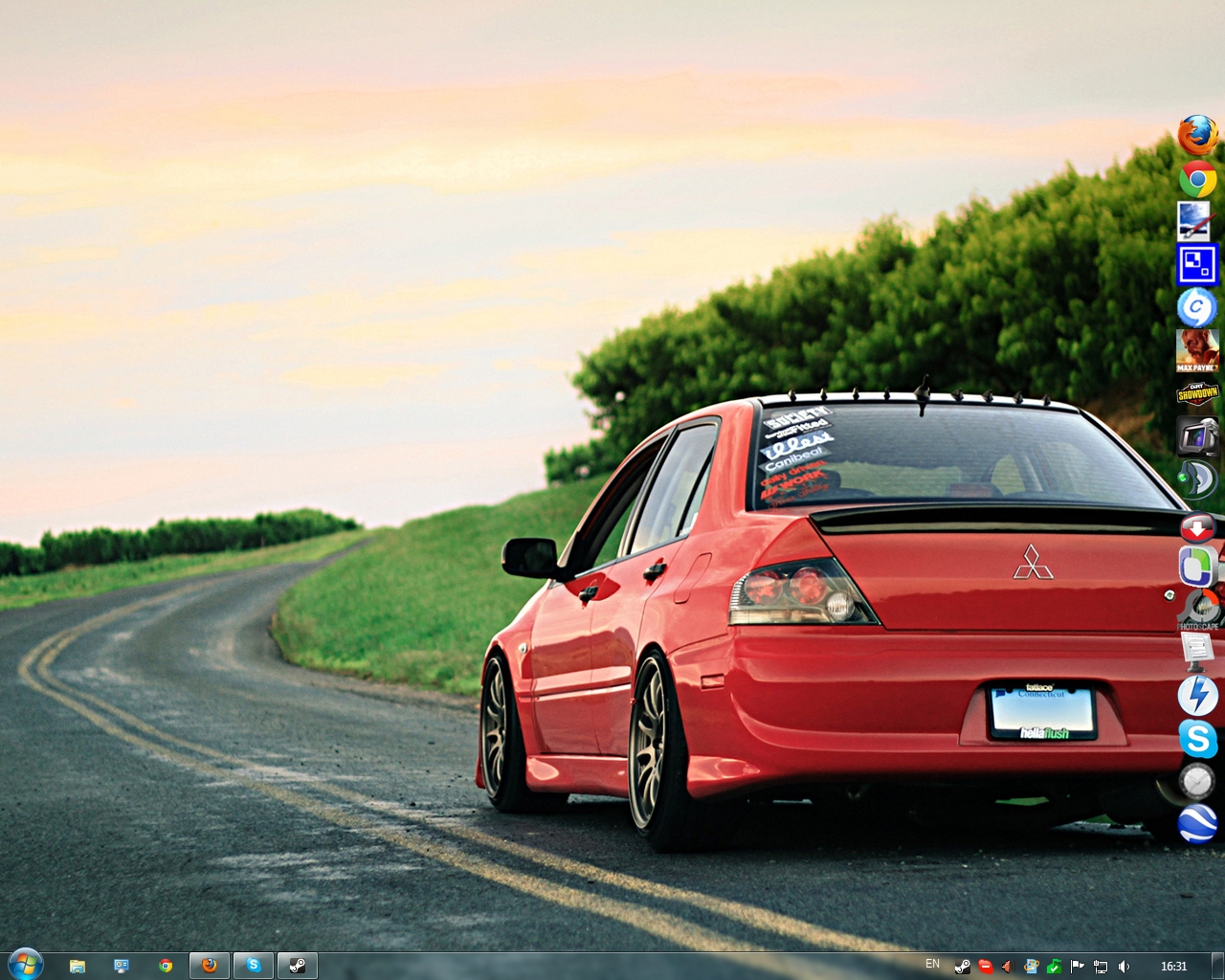1225x980 pixels.
Task: Switch to the running Skype taskbar button
Action: point(254,966)
